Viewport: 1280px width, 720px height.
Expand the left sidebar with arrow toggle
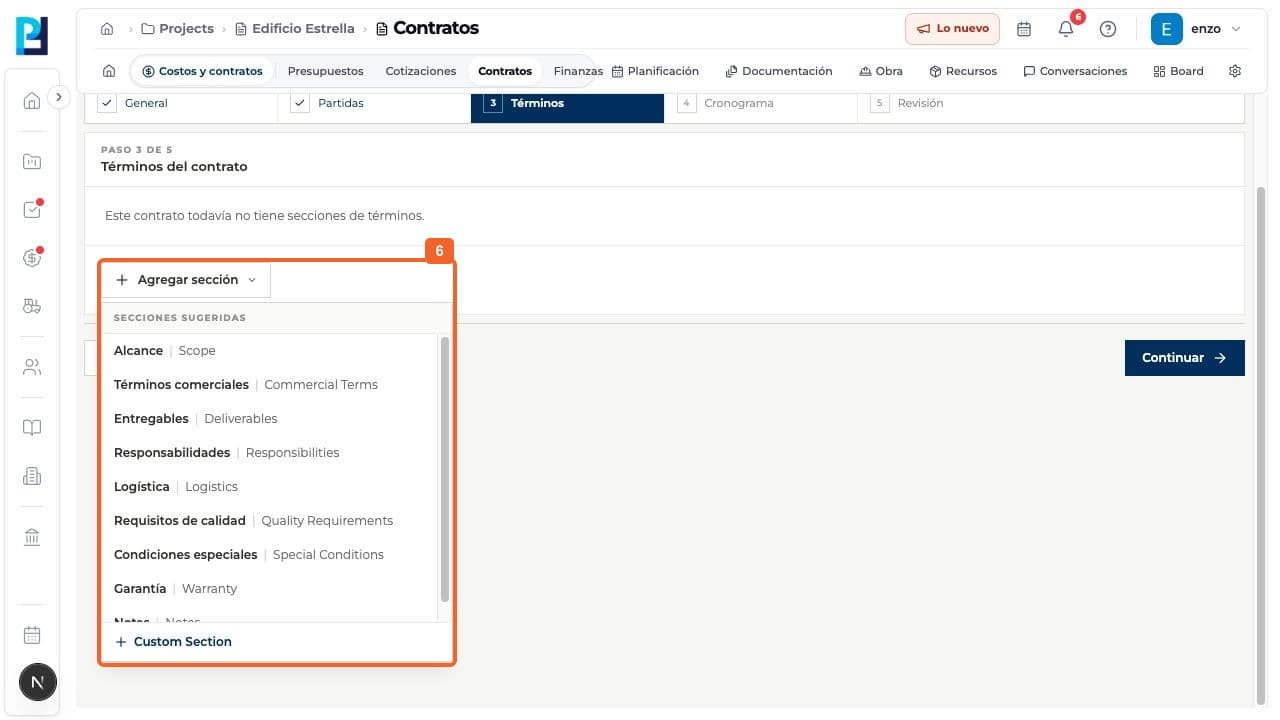[x=58, y=97]
